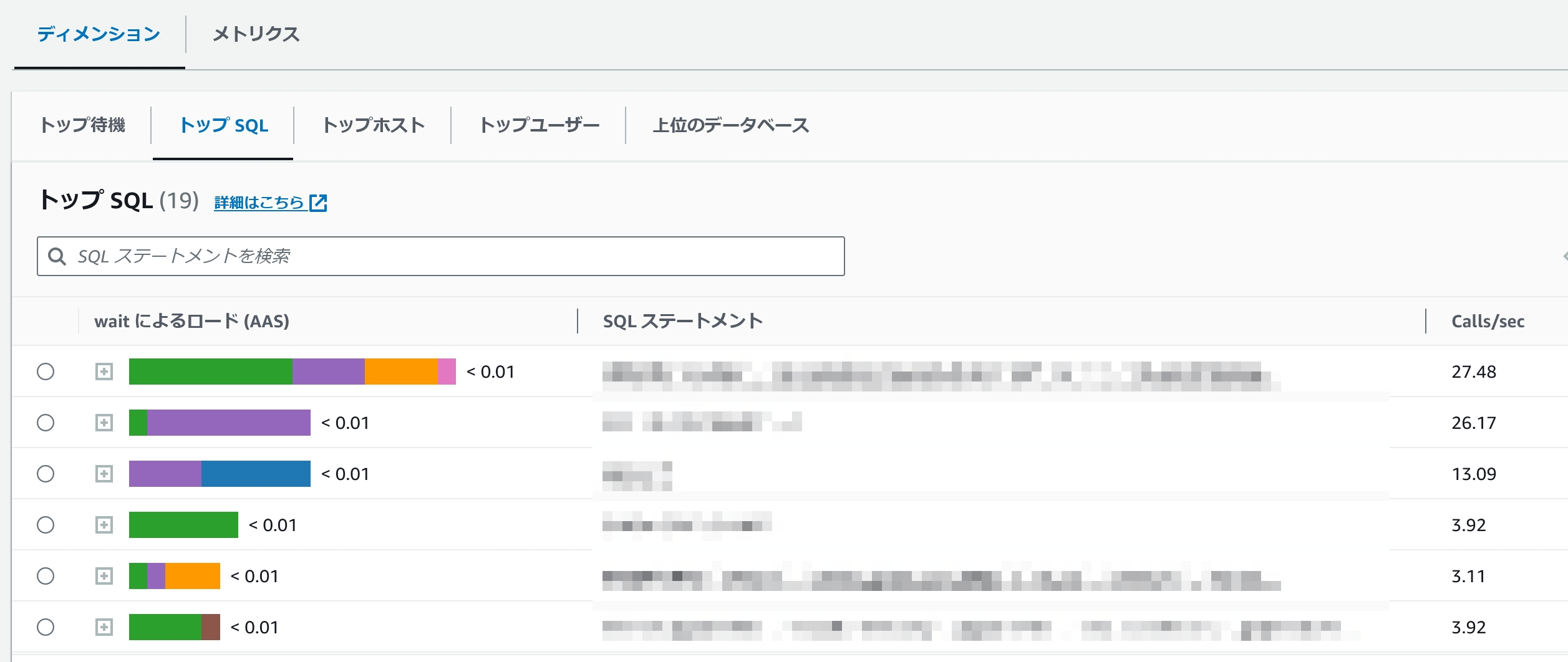The image size is (1568, 662).
Task: Click the green bar in the first 3.92 row
Action: tap(183, 525)
